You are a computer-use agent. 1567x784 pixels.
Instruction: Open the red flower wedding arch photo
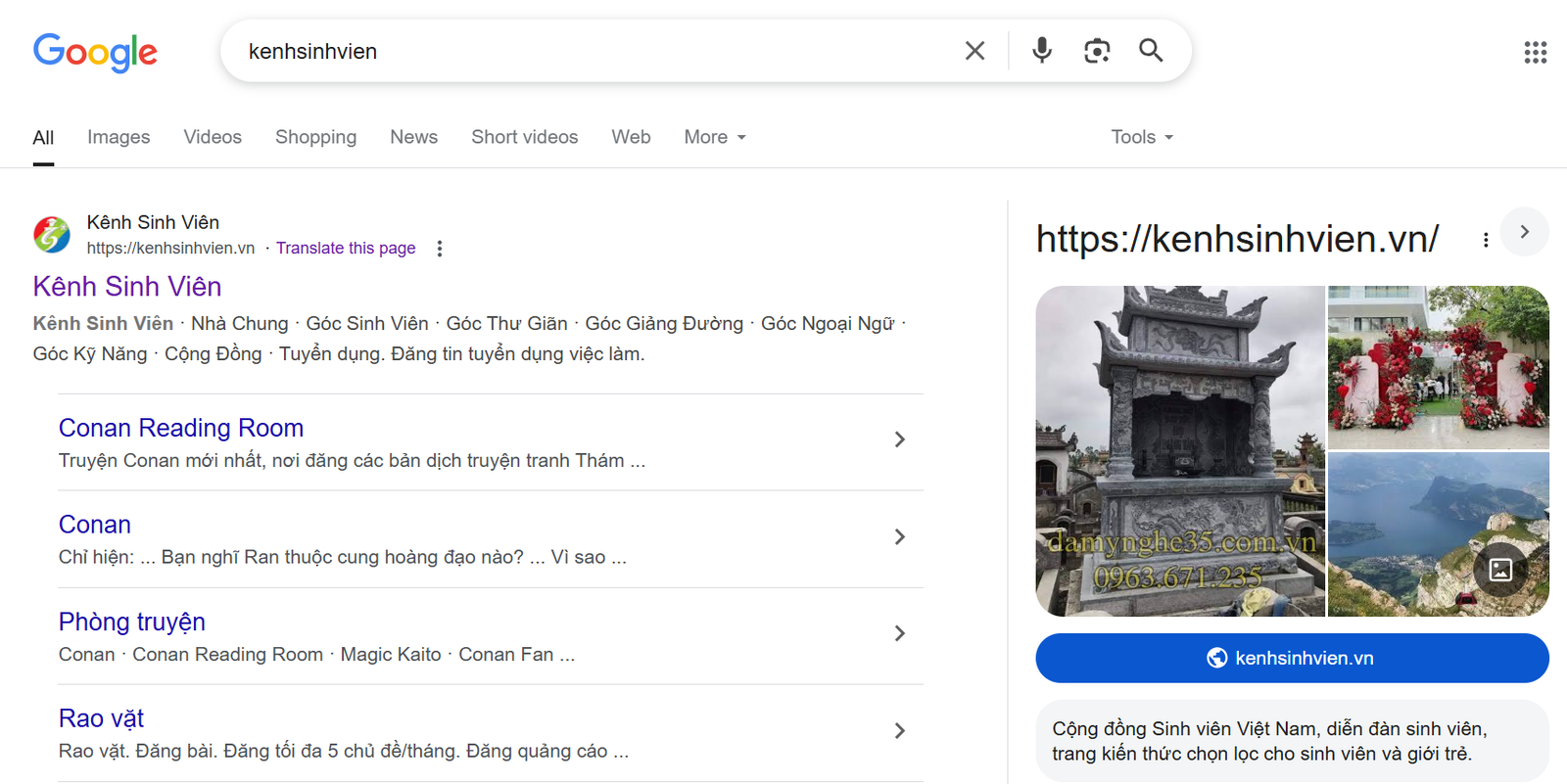1439,367
